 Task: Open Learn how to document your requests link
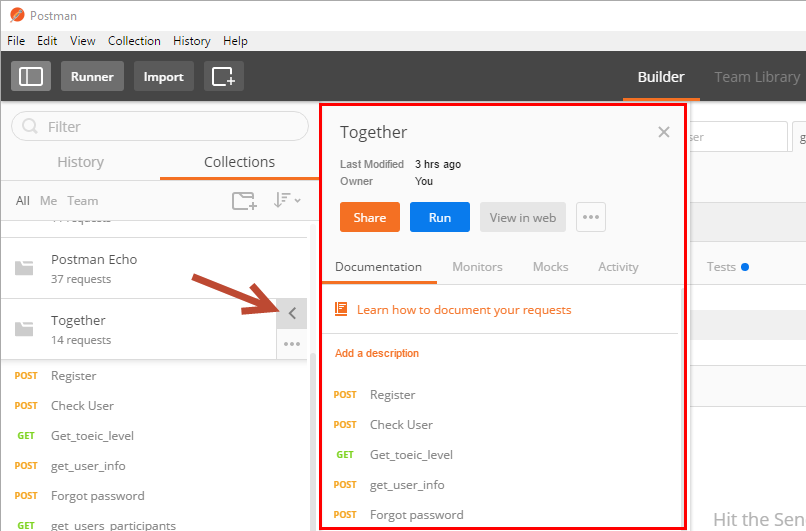[464, 310]
